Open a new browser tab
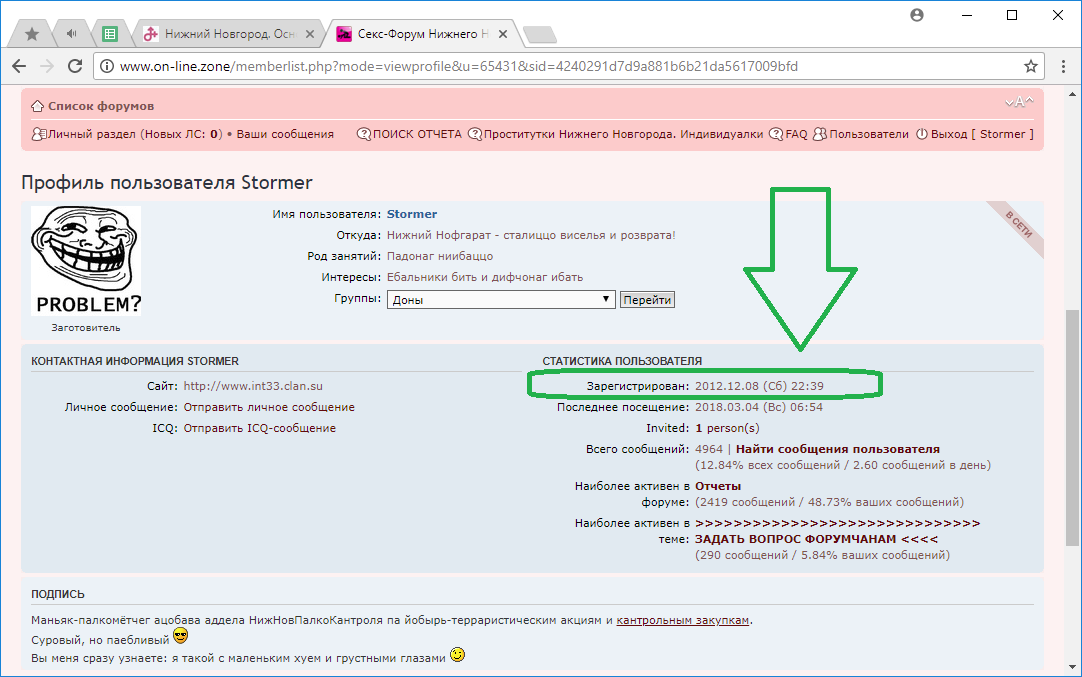The image size is (1082, 677). point(540,35)
